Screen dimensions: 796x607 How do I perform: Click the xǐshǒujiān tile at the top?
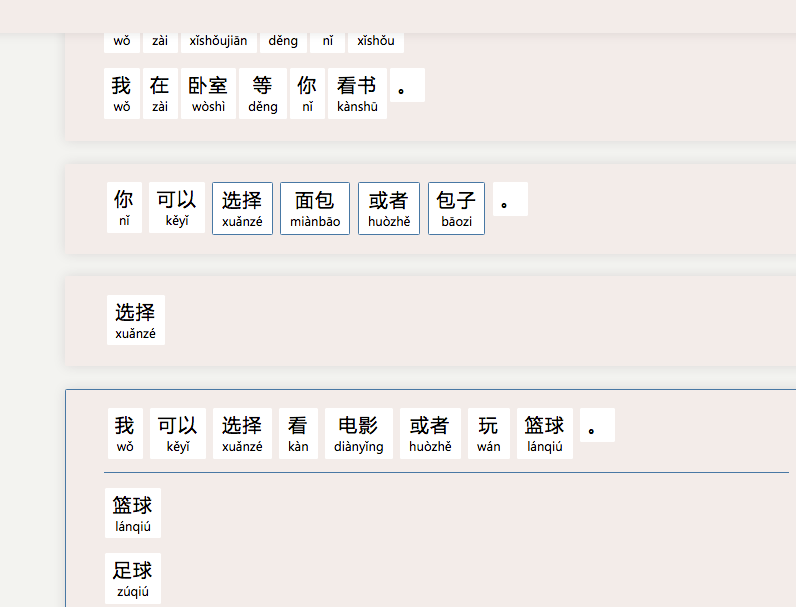click(x=218, y=41)
